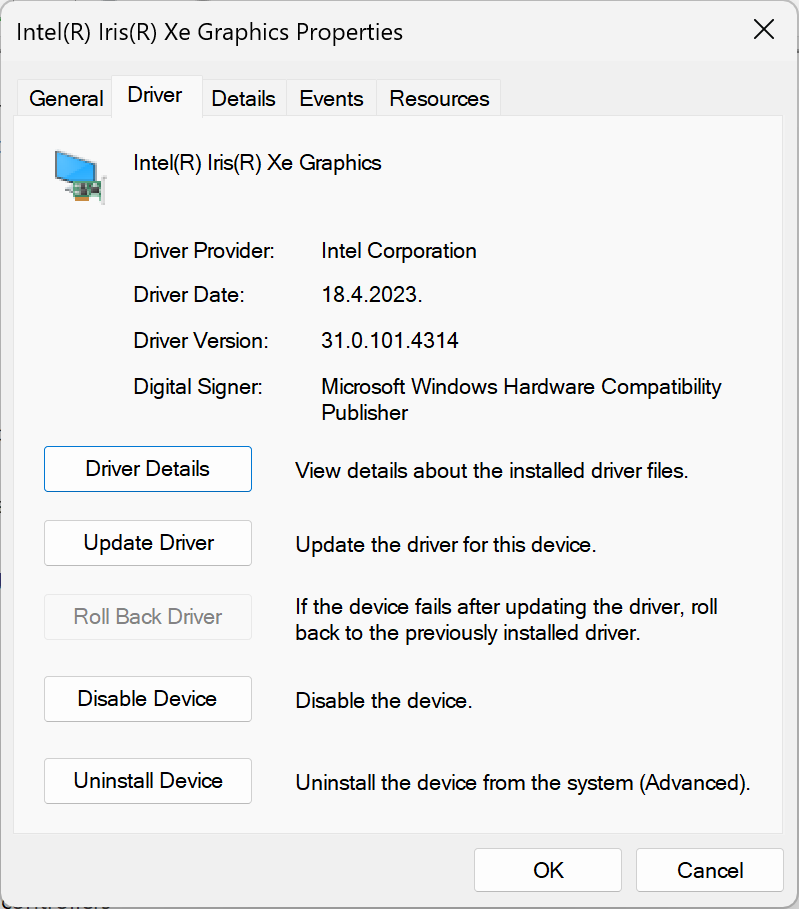Close the Properties dialog with X

pyautogui.click(x=764, y=29)
